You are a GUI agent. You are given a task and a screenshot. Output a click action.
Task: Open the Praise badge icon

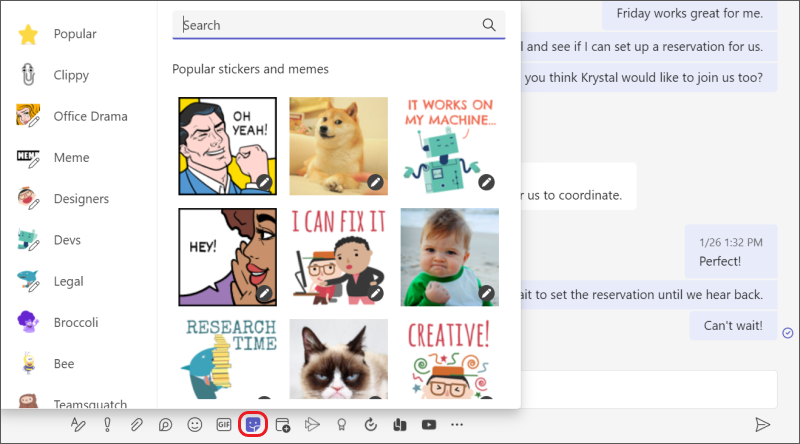pos(341,425)
